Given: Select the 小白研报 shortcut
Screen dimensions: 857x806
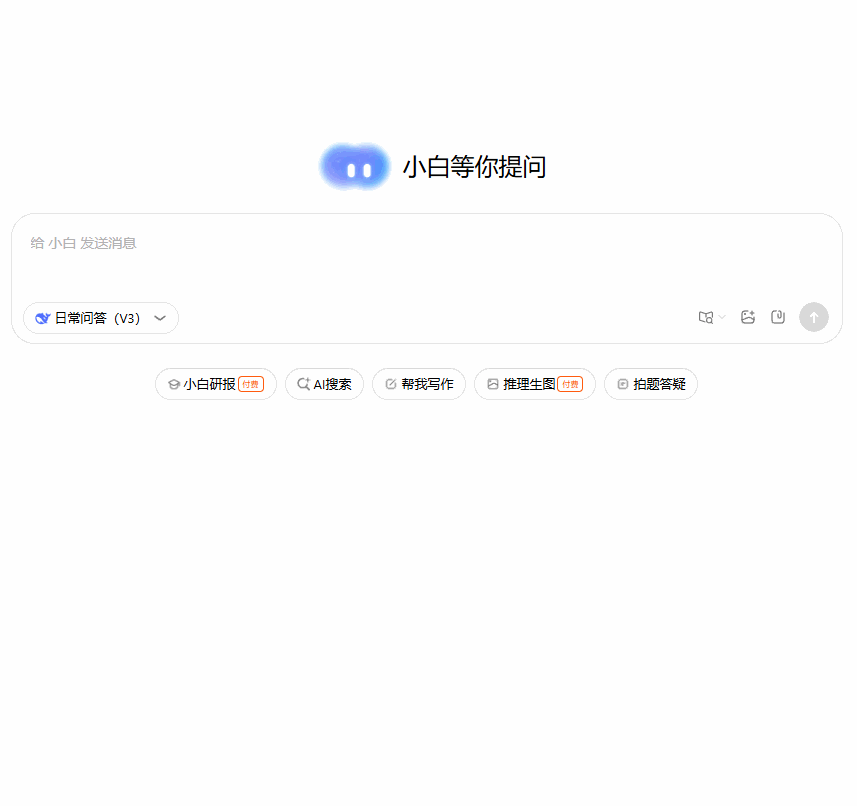Looking at the screenshot, I should (x=215, y=383).
